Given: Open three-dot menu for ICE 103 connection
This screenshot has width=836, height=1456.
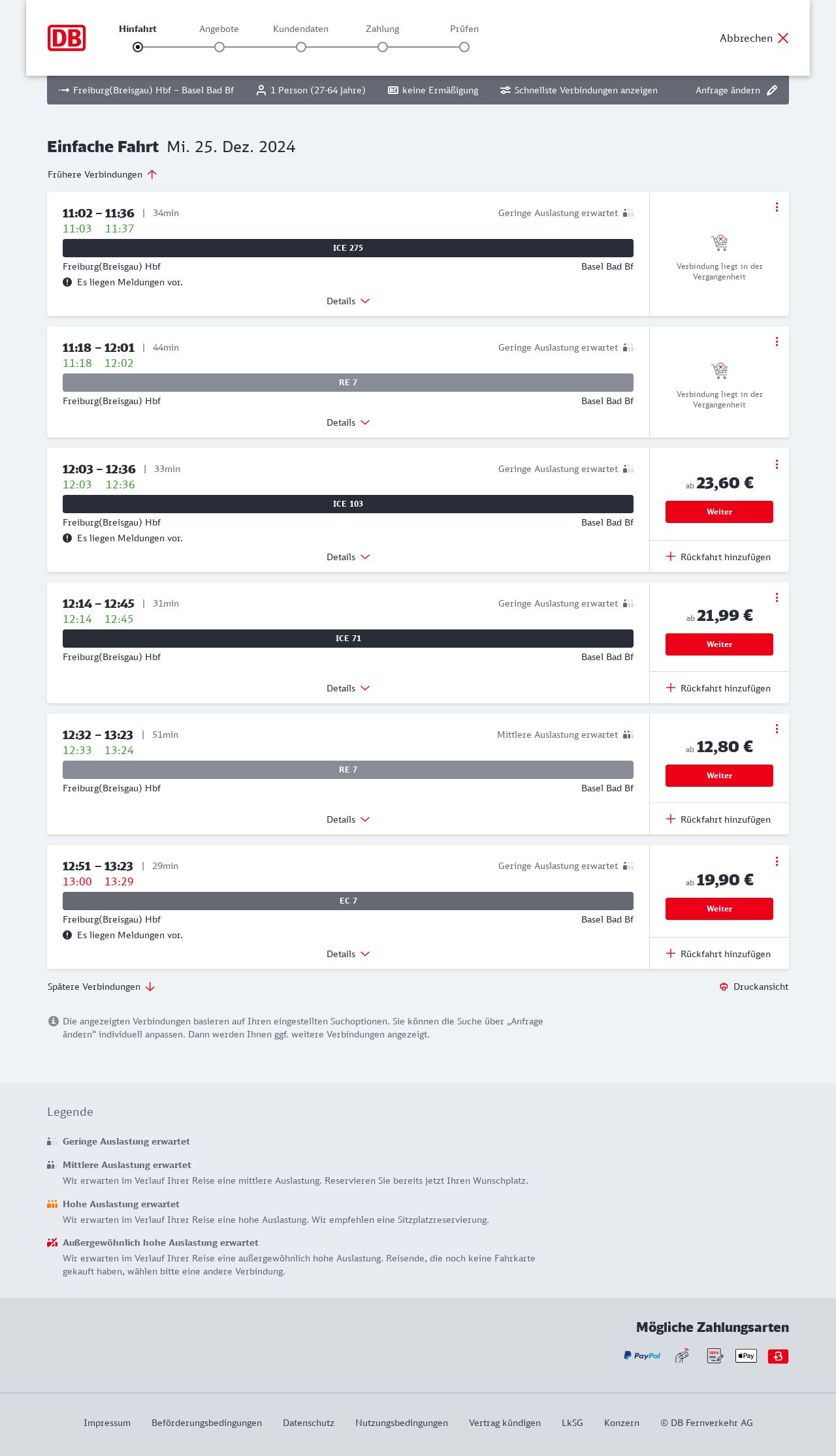Looking at the screenshot, I should coord(777,464).
